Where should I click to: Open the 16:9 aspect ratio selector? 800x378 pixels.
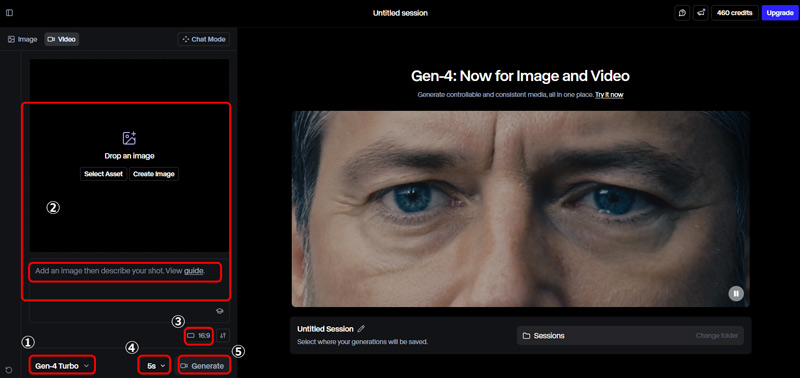198,336
